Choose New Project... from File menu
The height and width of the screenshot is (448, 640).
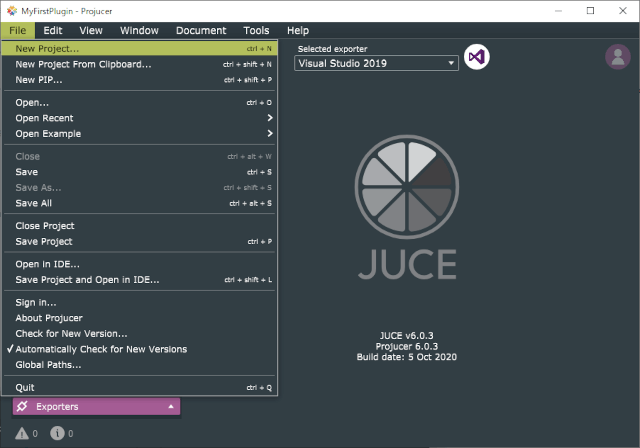(140, 49)
